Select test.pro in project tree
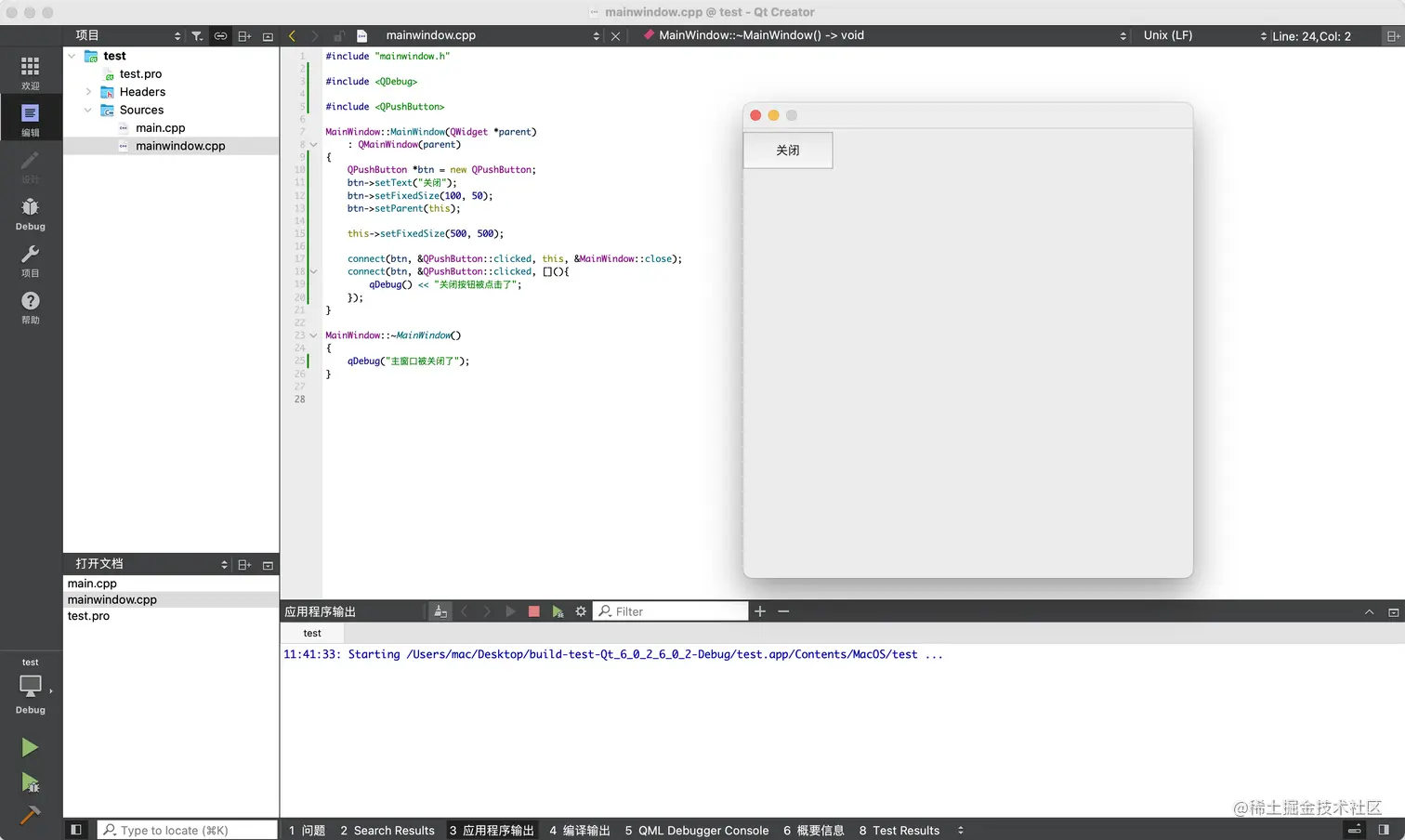 click(x=140, y=73)
